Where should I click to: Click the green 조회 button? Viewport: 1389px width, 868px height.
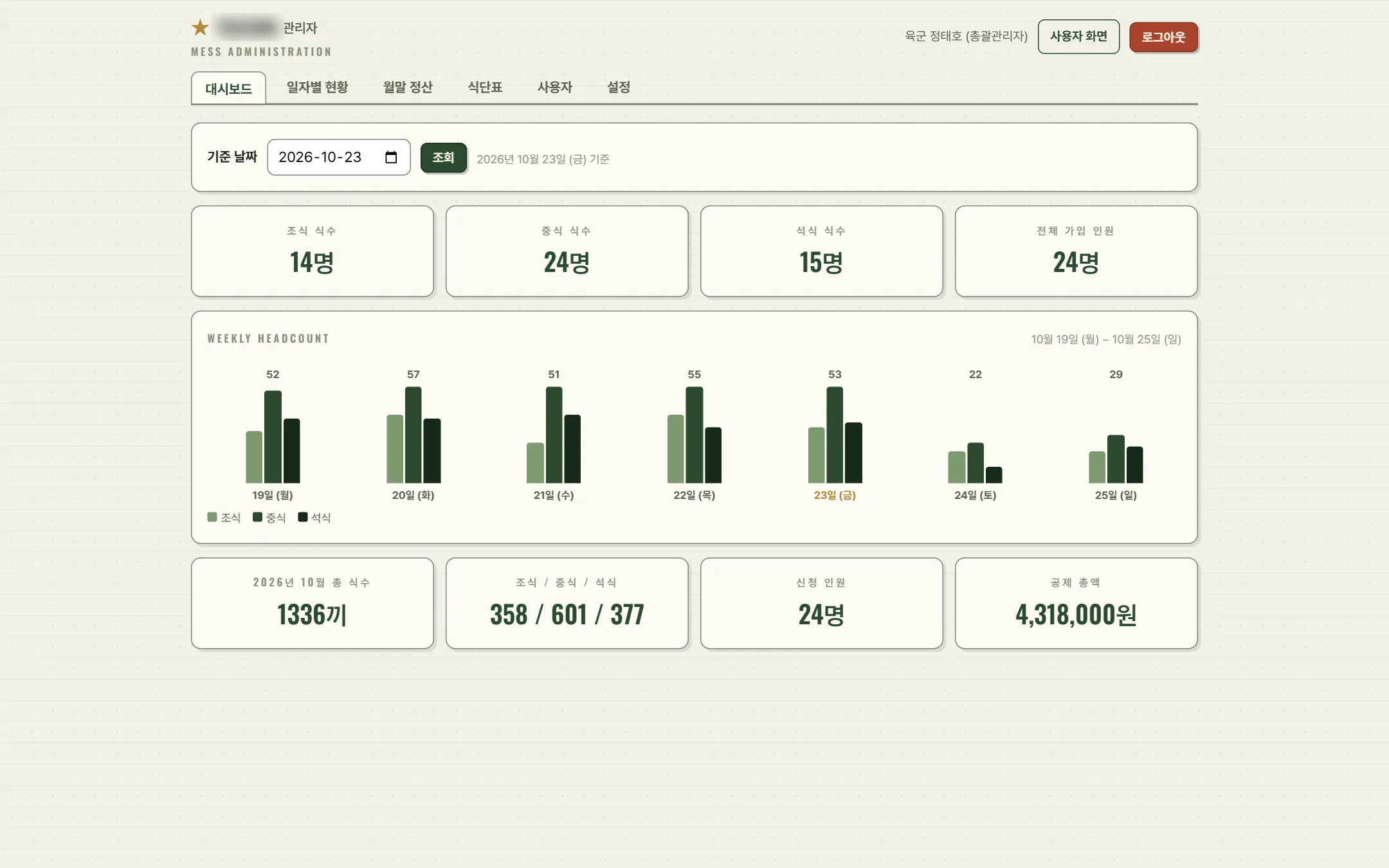coord(443,158)
